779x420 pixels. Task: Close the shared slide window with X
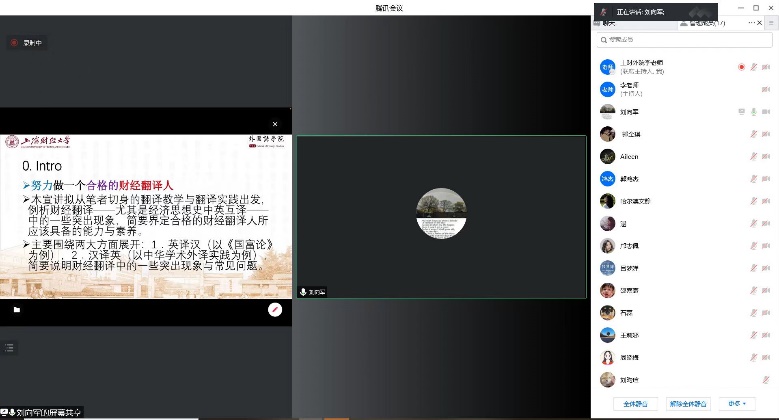point(275,124)
